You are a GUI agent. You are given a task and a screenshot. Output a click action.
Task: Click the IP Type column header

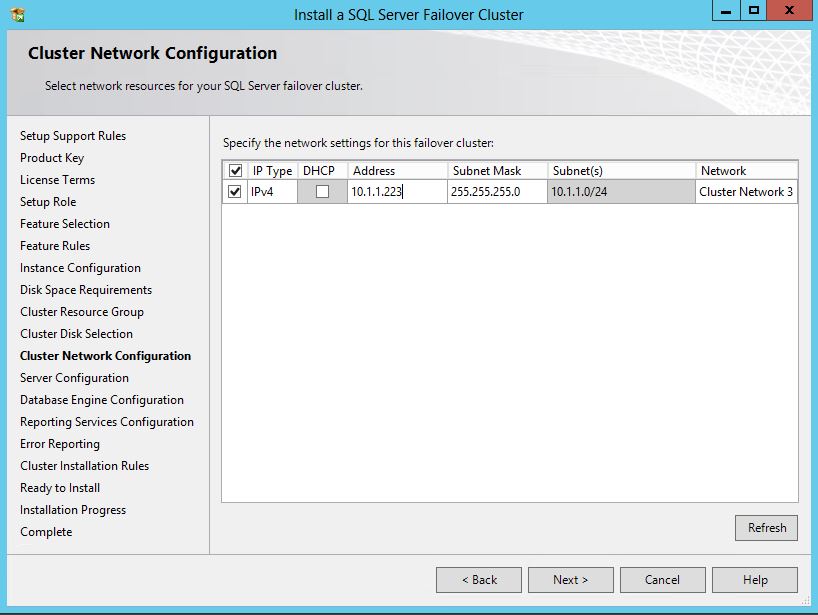[272, 171]
